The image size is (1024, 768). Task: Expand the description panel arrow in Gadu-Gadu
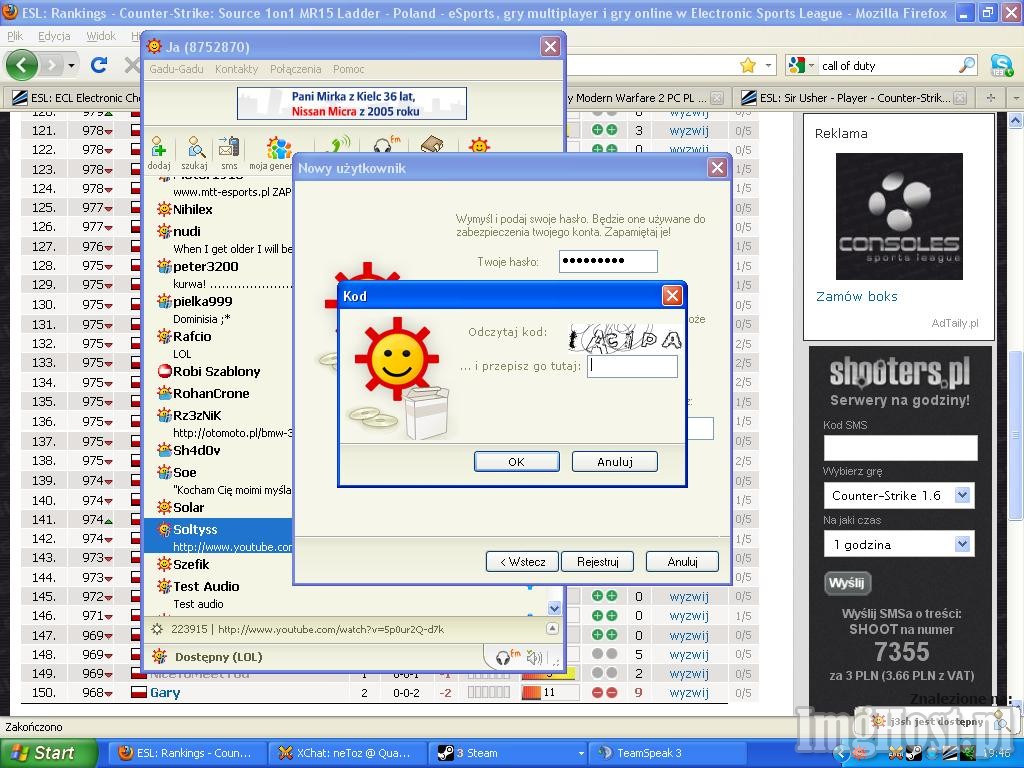(x=552, y=628)
